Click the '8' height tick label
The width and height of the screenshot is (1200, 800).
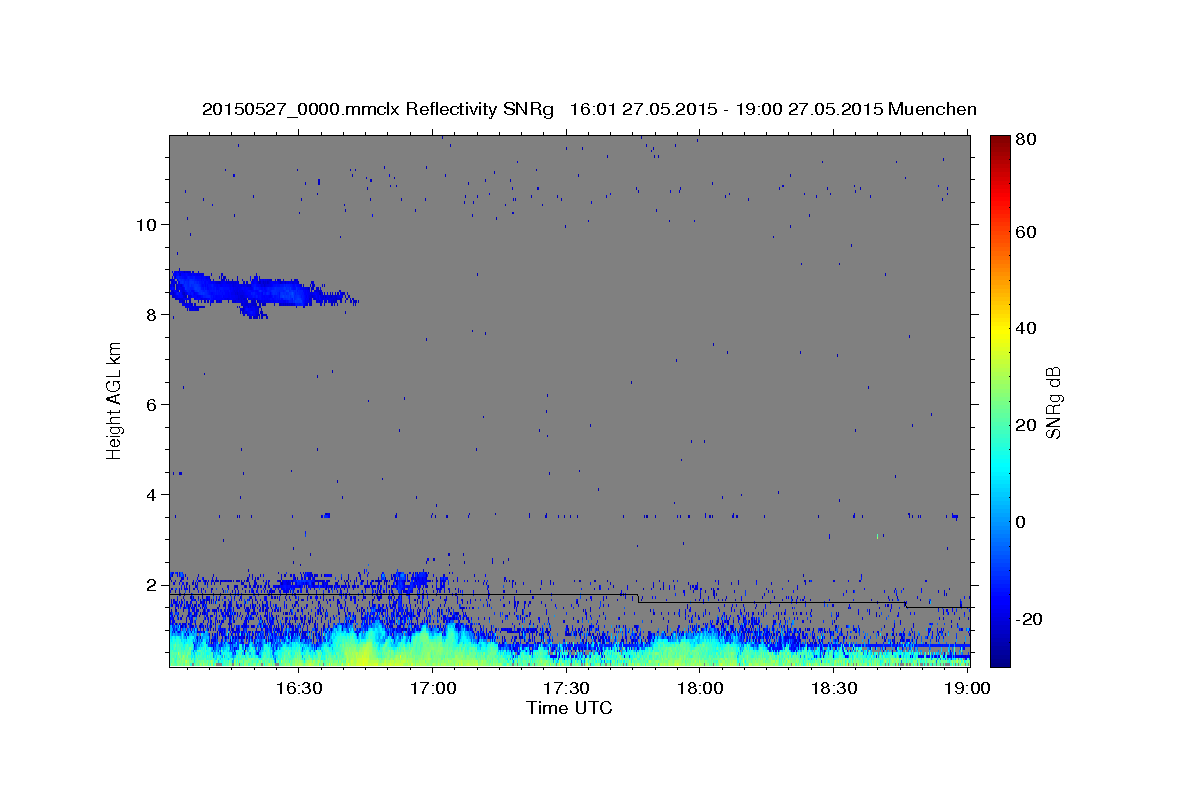(153, 314)
